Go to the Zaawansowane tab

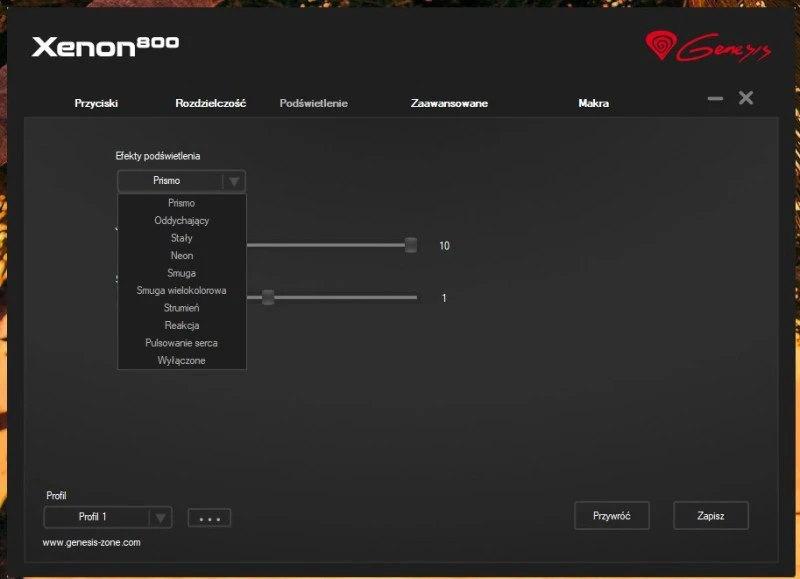(449, 103)
